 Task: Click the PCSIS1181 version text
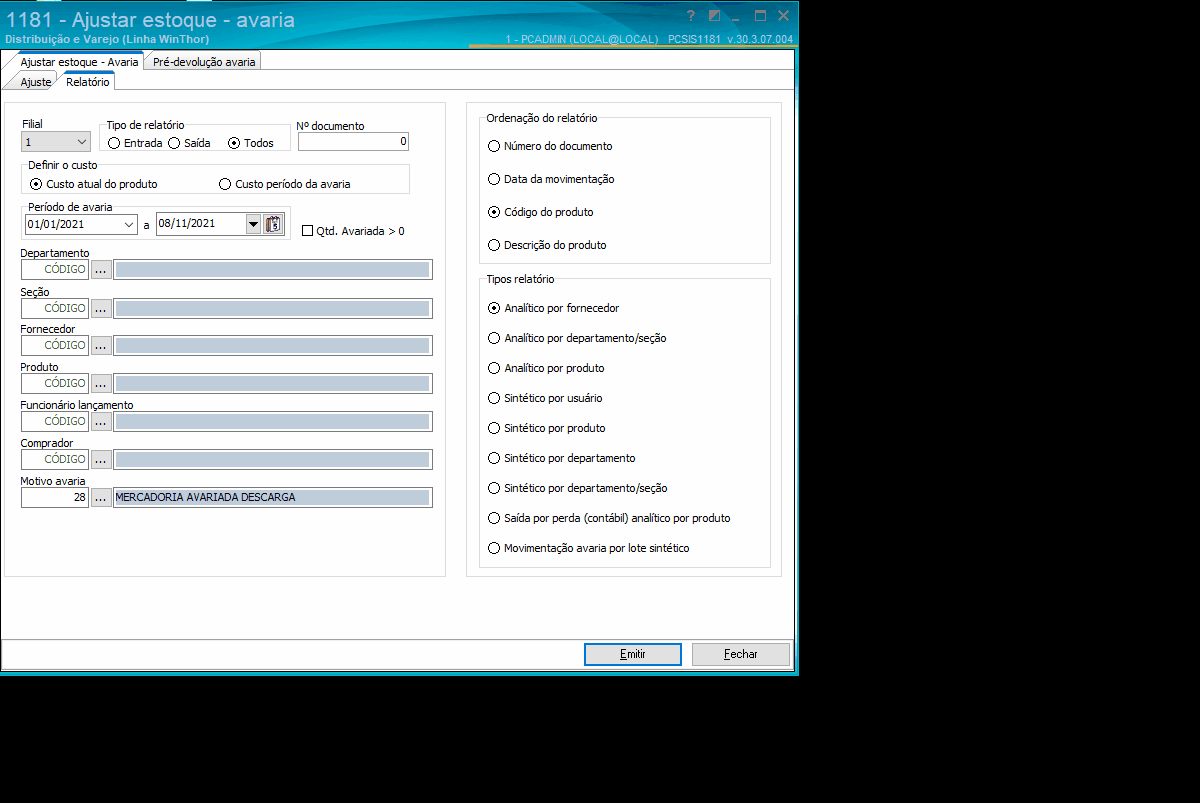pyautogui.click(x=731, y=39)
